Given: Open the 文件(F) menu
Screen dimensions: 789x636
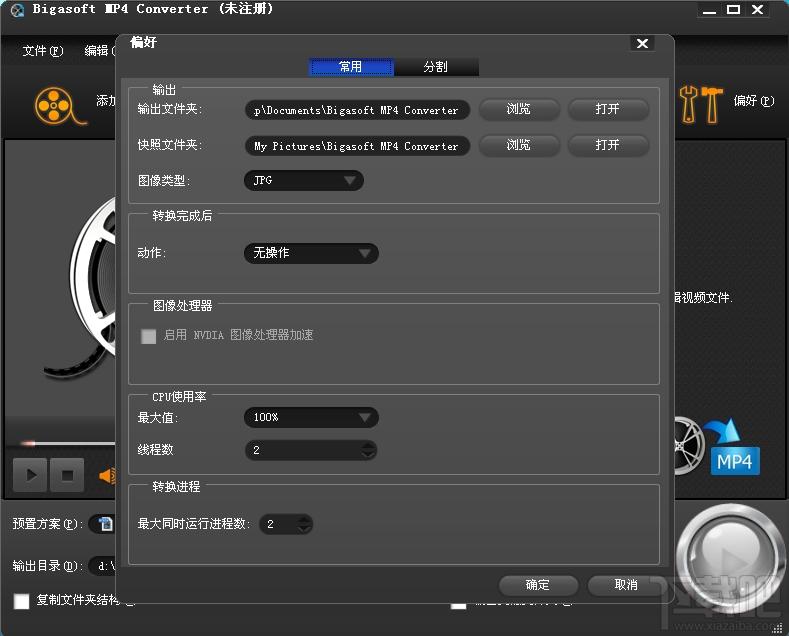Looking at the screenshot, I should [43, 51].
